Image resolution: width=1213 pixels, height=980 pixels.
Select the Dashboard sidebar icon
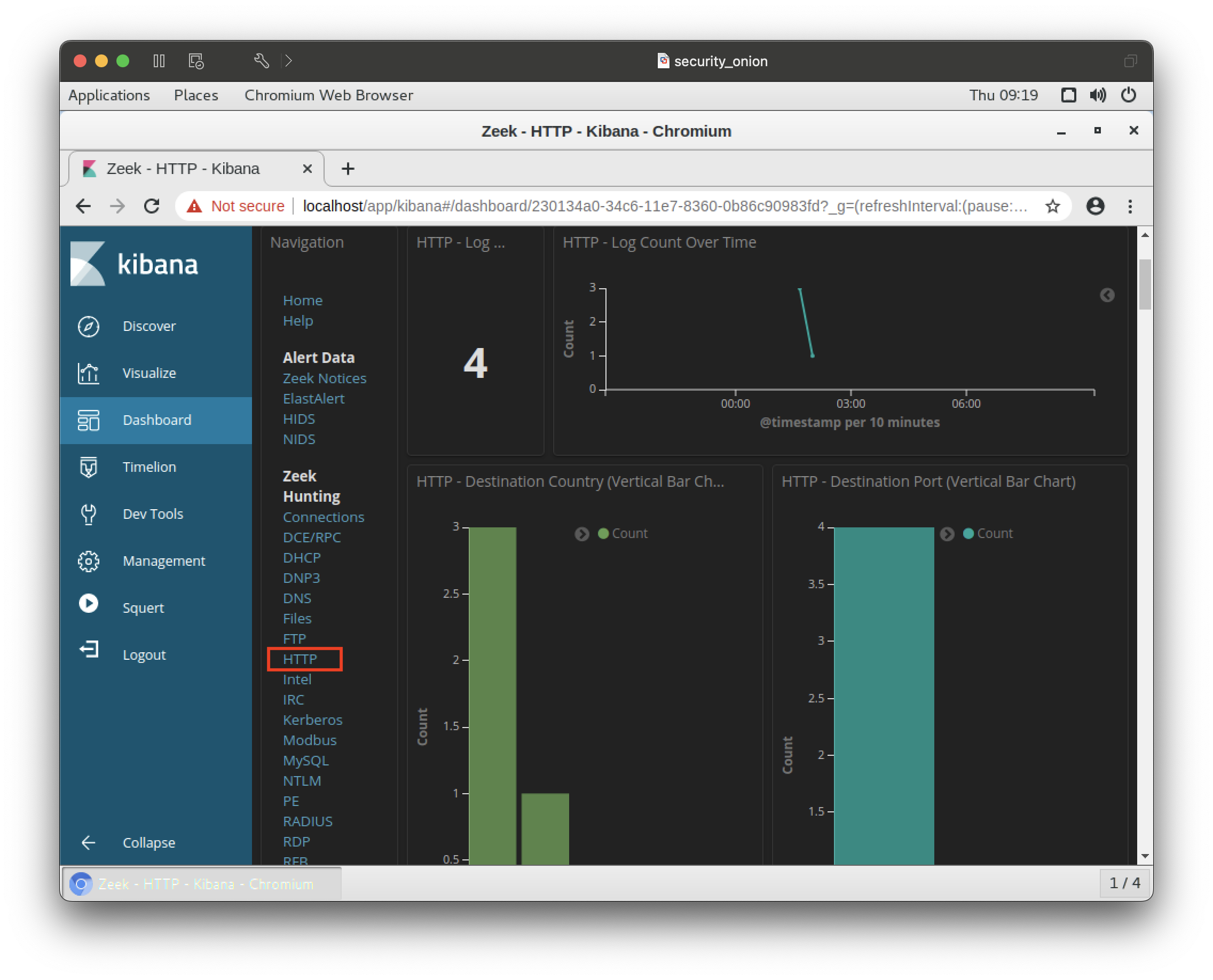(88, 420)
